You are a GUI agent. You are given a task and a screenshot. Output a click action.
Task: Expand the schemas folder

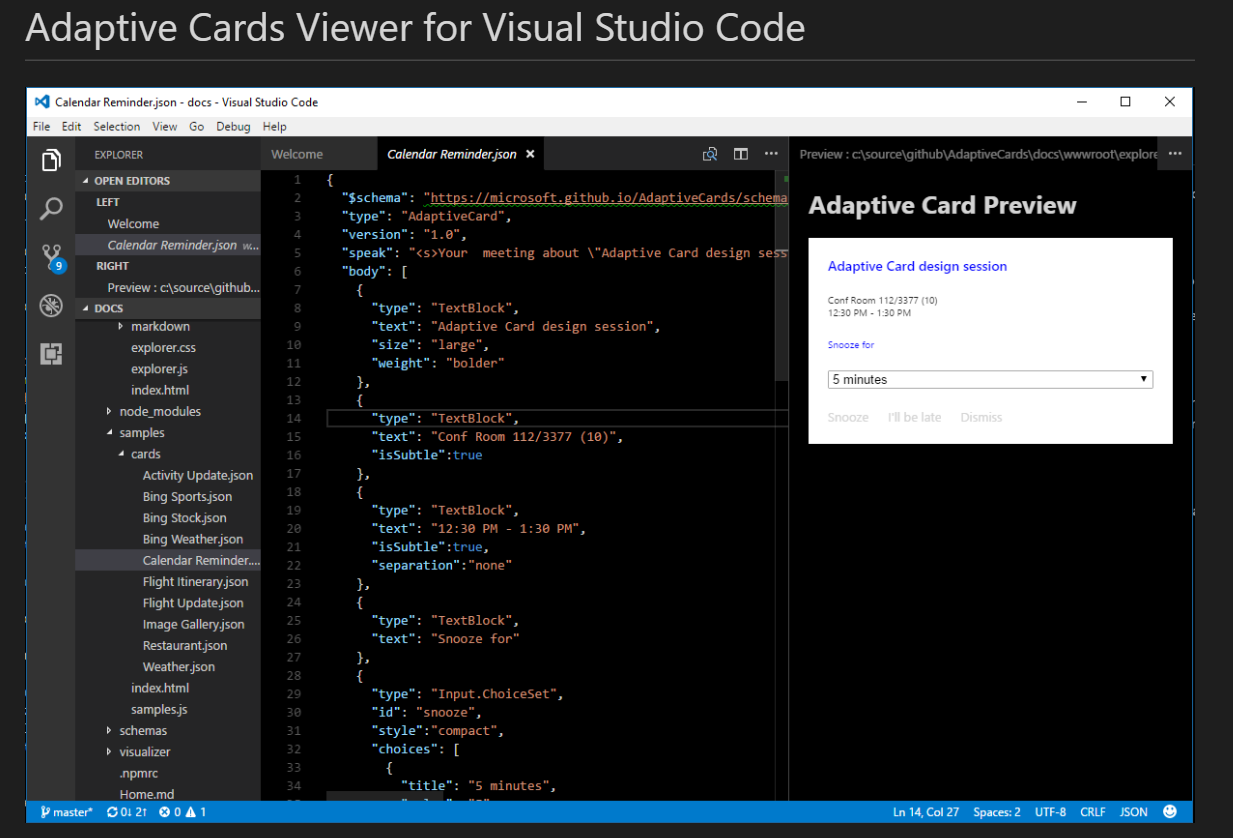point(110,731)
